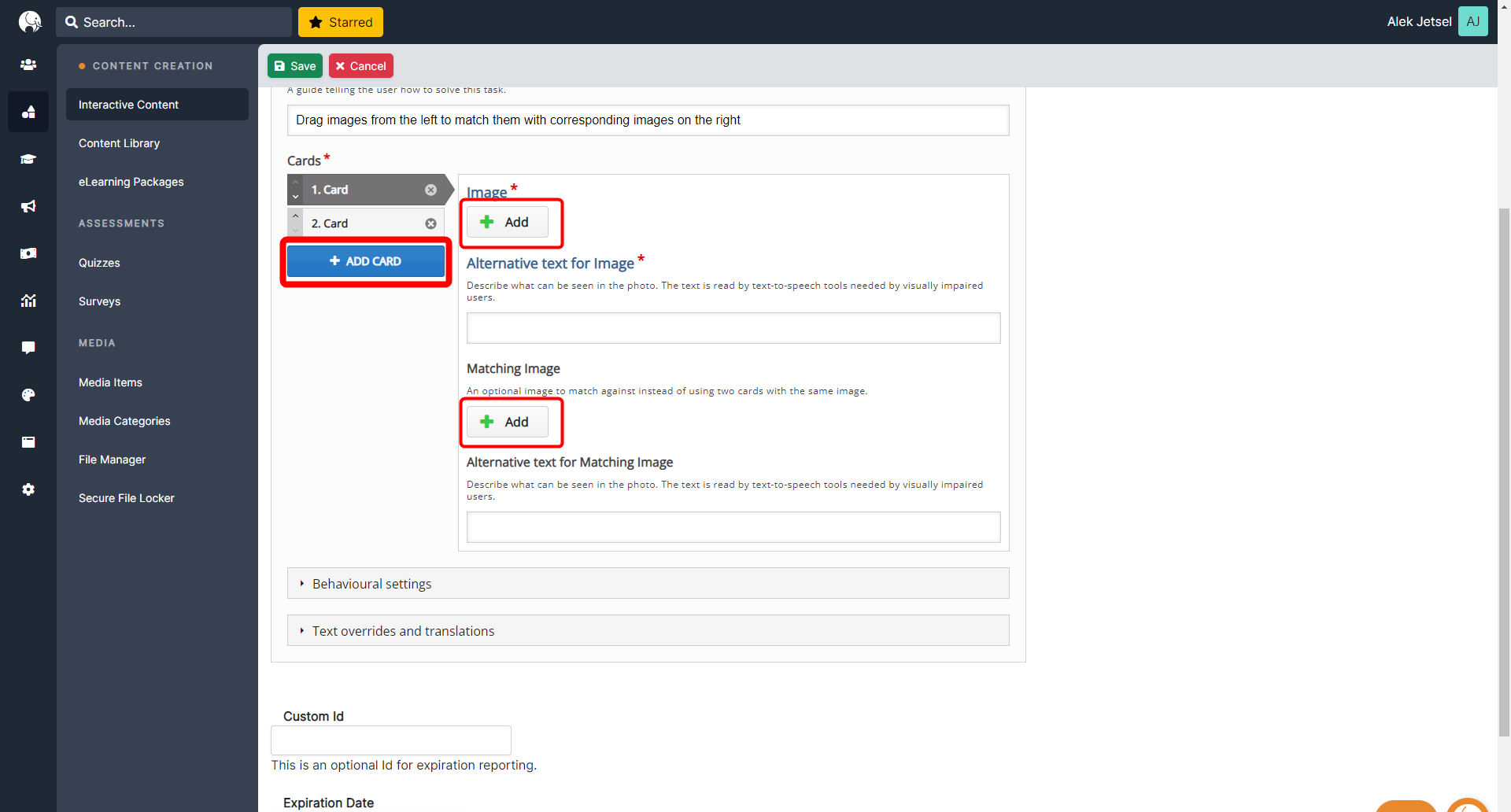Click the task description text field

[x=648, y=120]
